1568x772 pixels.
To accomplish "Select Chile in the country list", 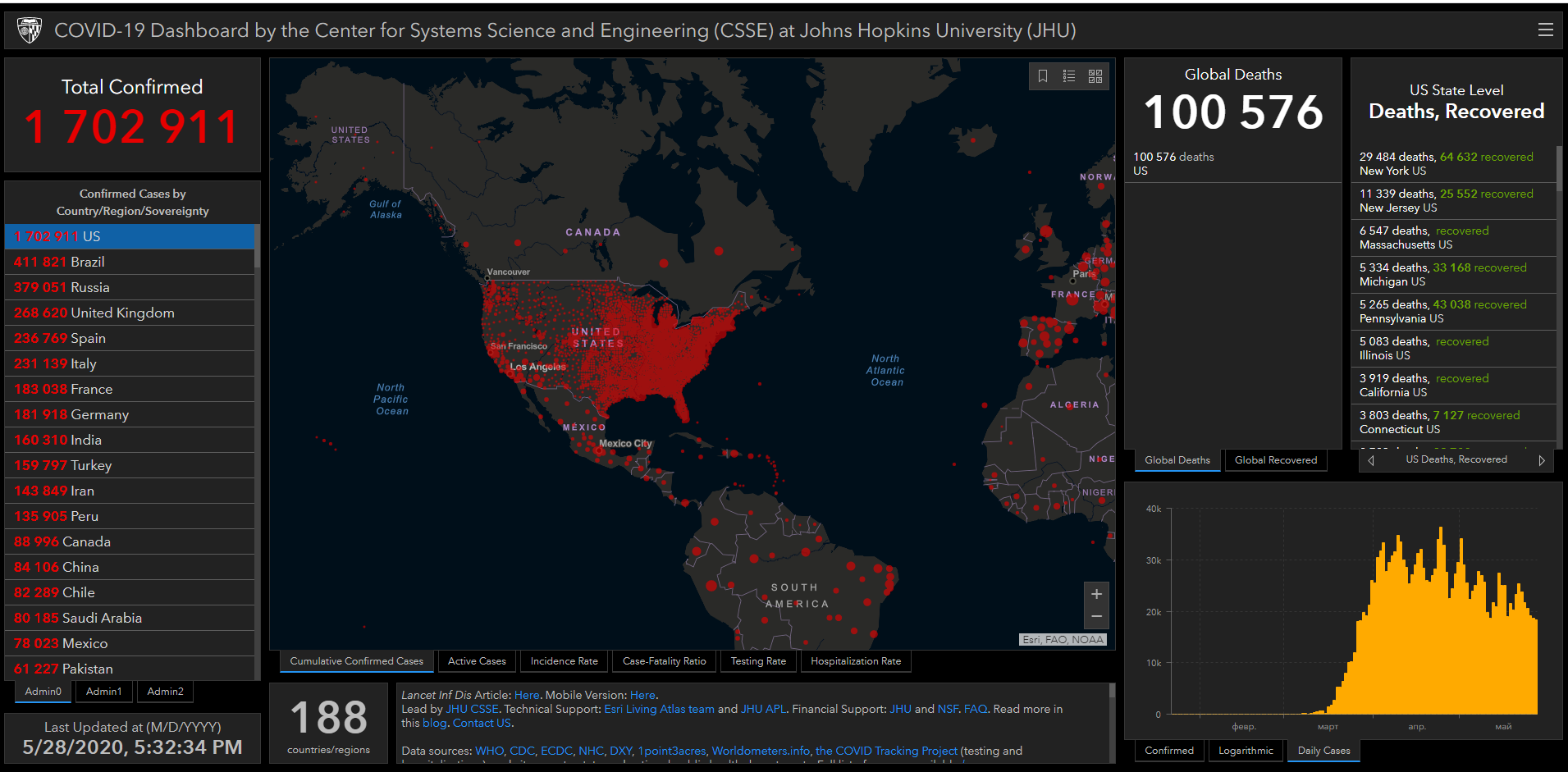I will tap(130, 592).
